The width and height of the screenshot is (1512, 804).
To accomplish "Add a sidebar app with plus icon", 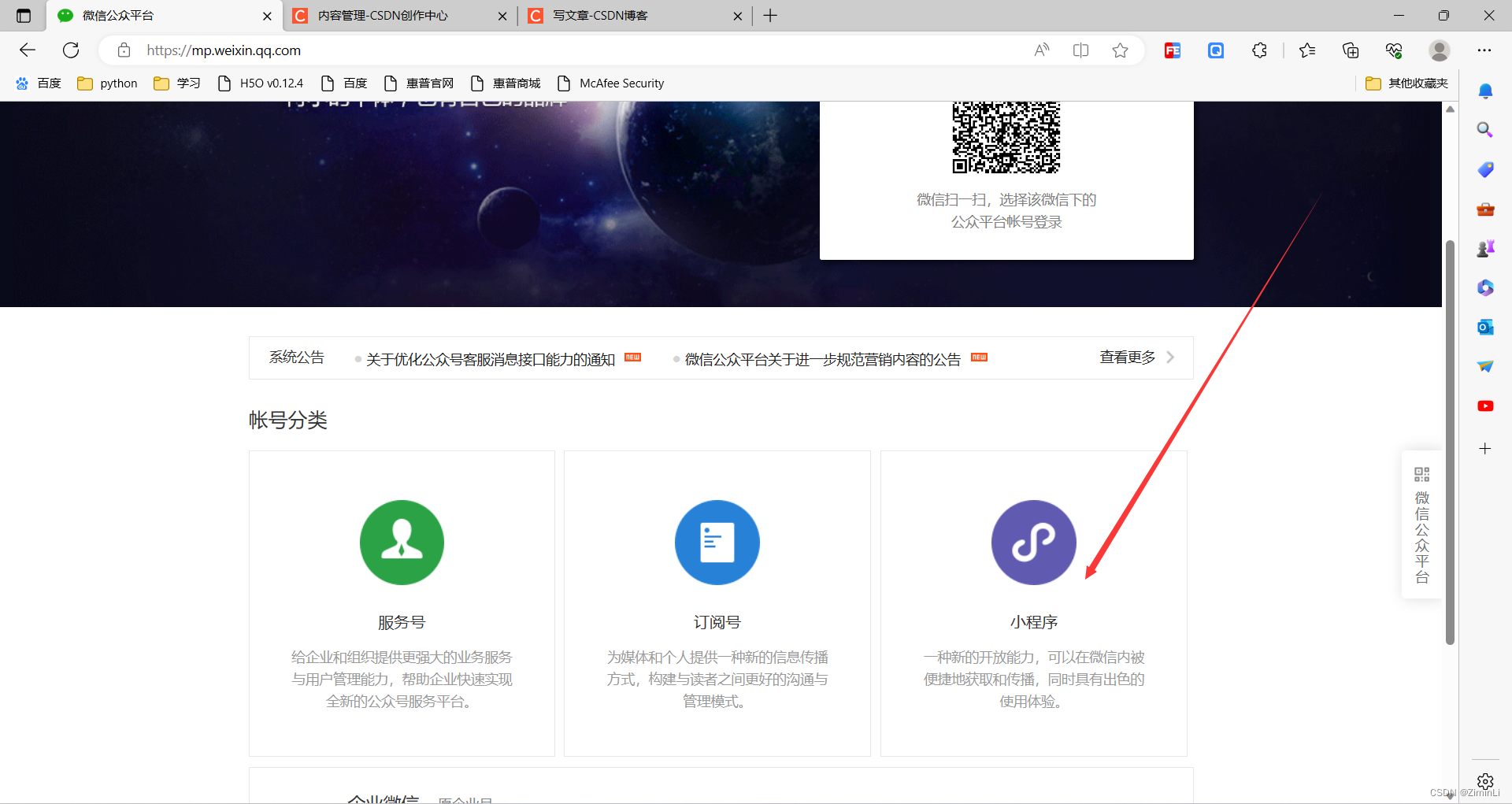I will coord(1485,449).
